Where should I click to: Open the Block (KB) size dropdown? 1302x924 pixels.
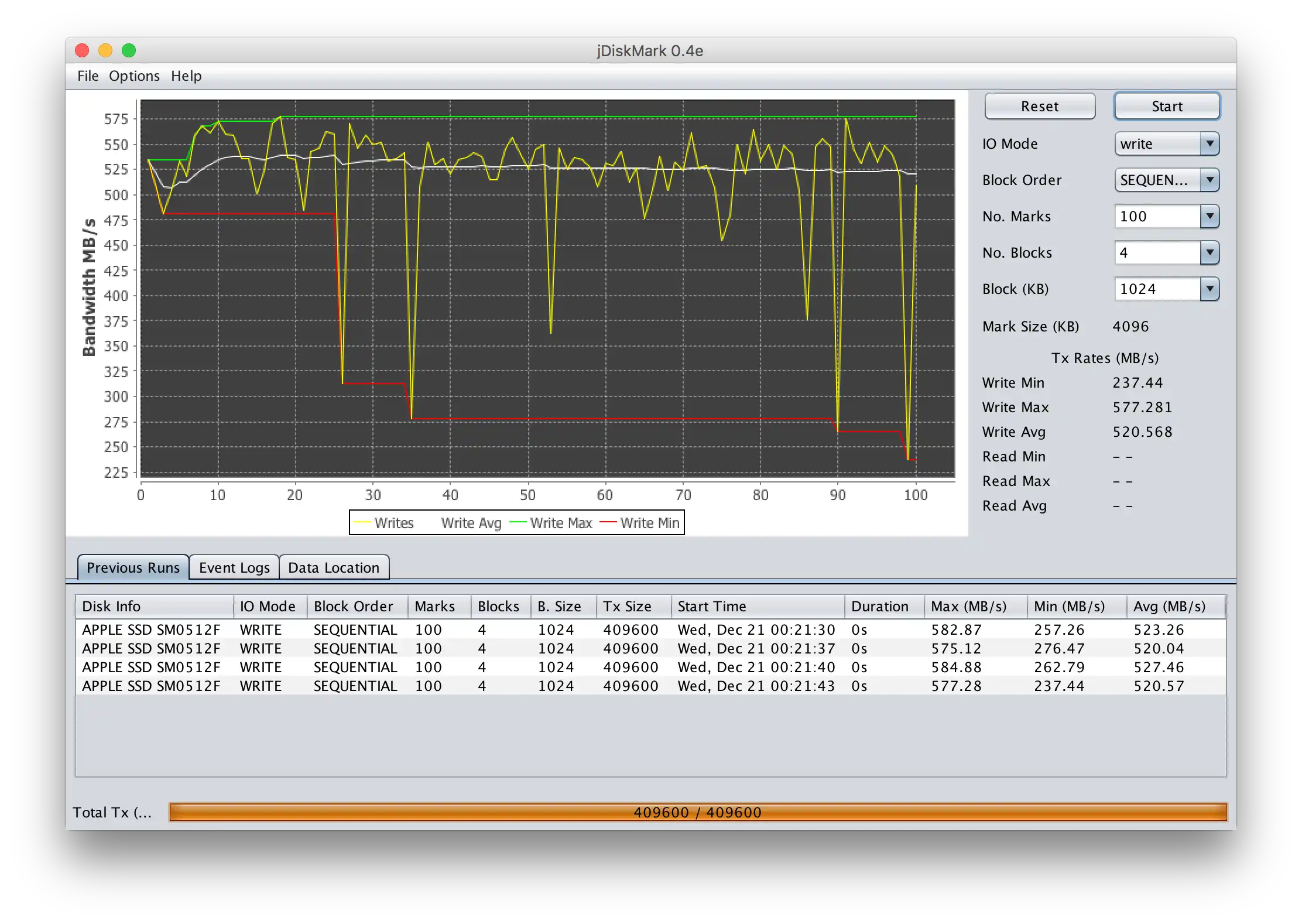[1209, 289]
